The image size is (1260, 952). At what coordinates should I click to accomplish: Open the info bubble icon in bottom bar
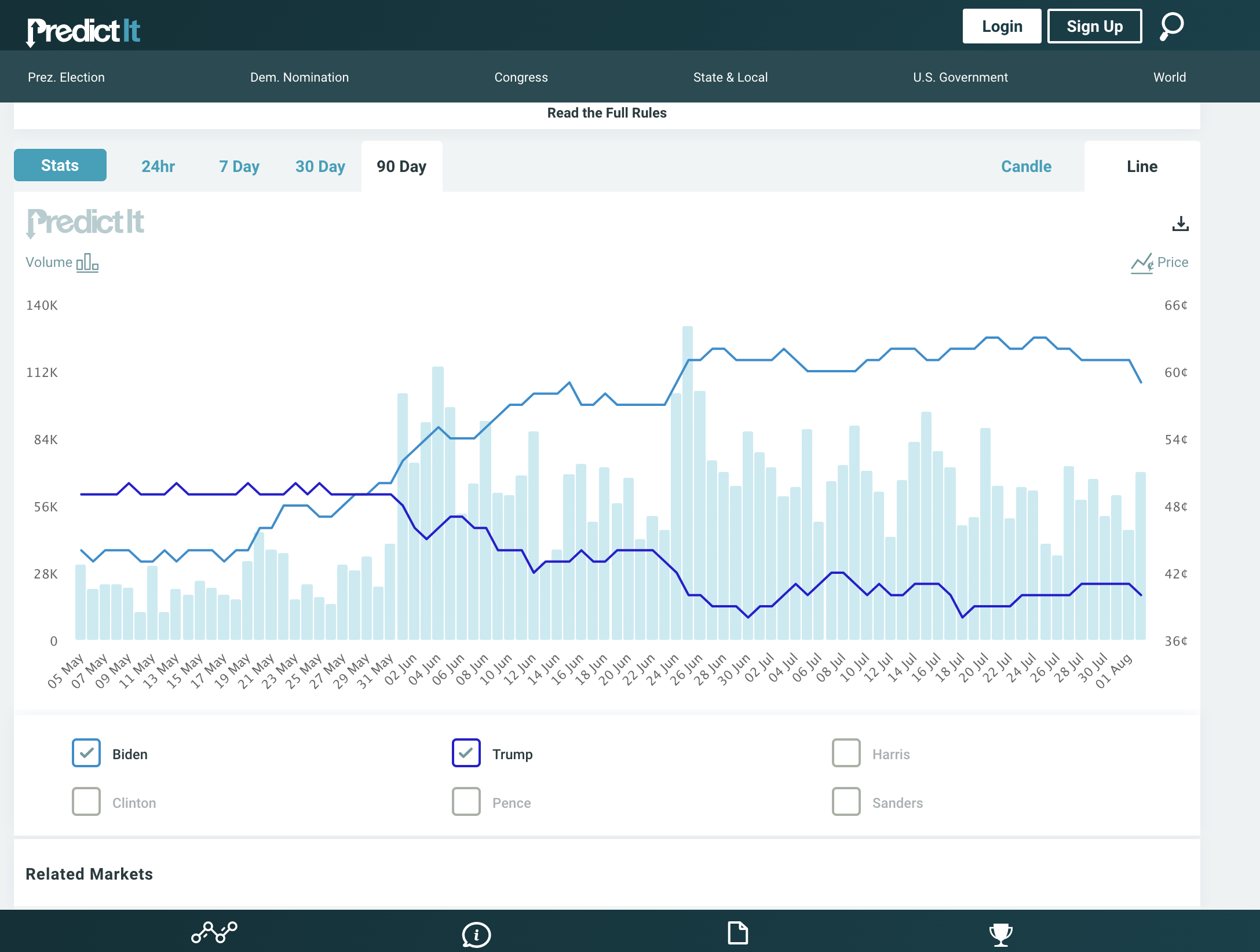coord(476,934)
